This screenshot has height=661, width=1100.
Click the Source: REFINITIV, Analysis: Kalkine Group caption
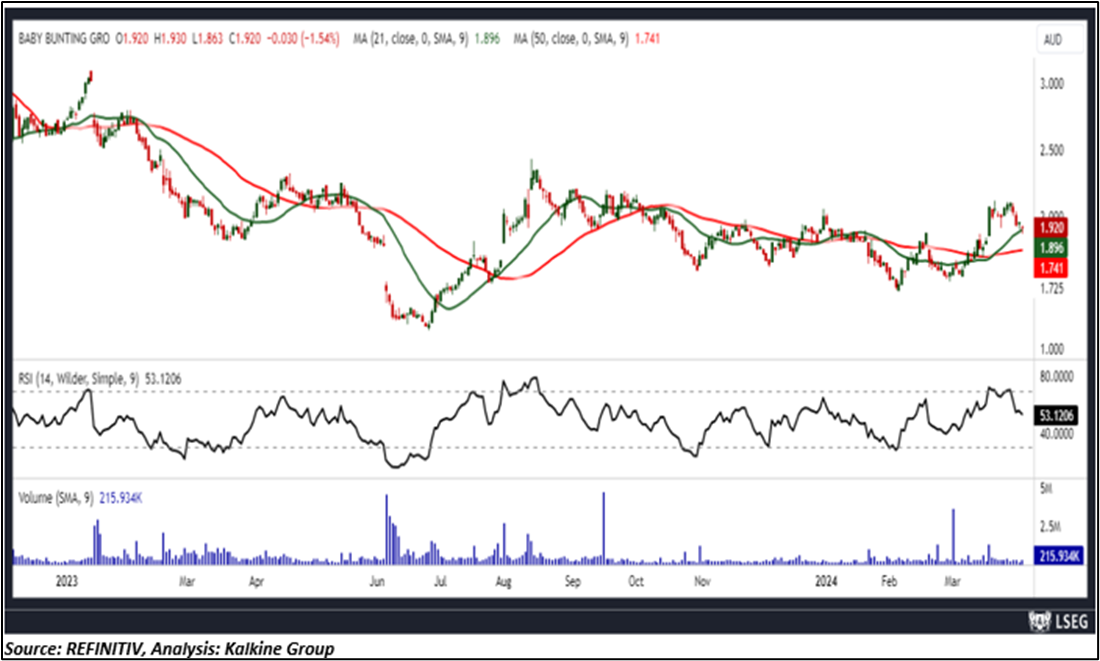pos(170,648)
